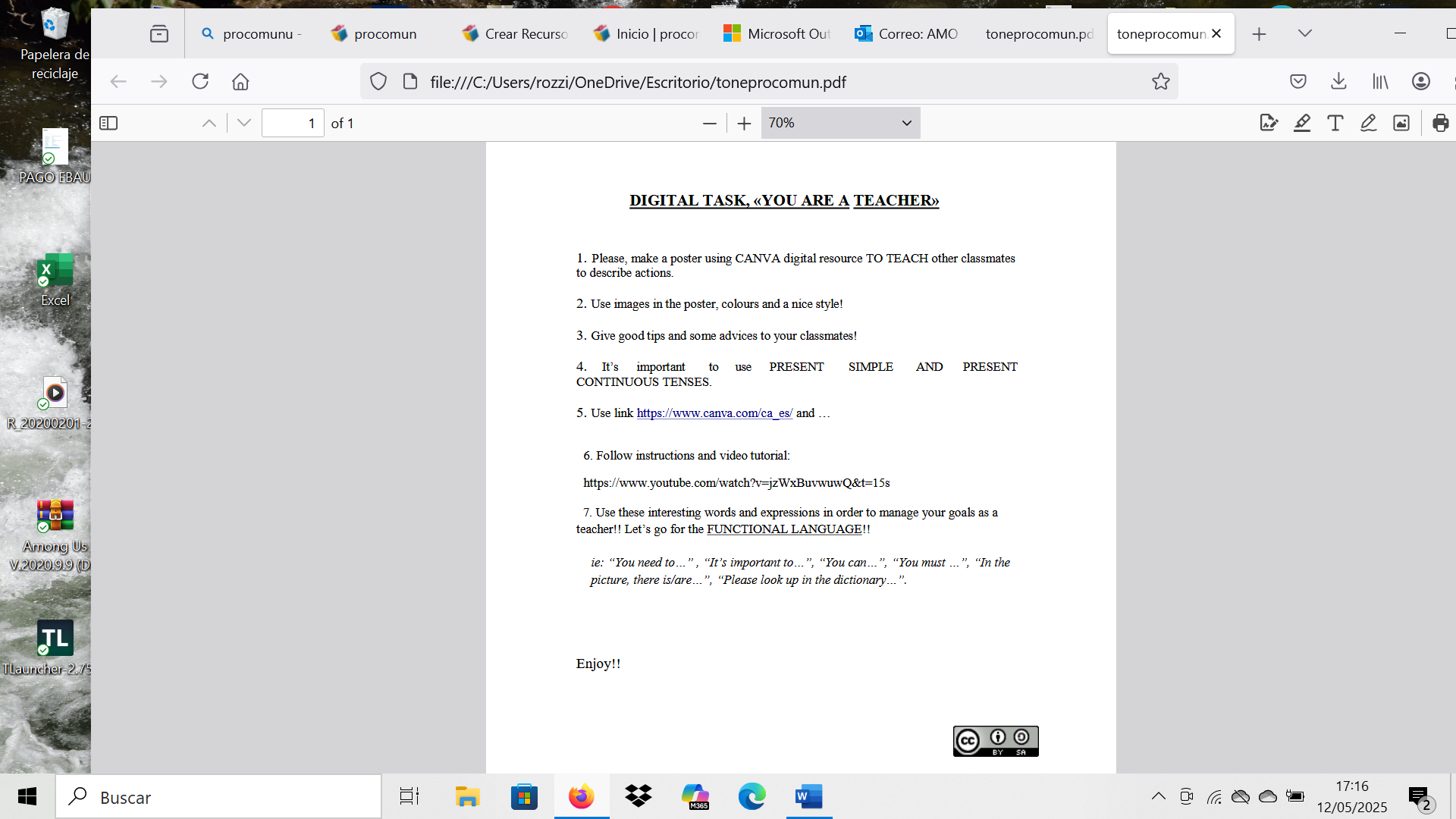Image resolution: width=1456 pixels, height=819 pixels.
Task: Click the page number input field
Action: (293, 123)
